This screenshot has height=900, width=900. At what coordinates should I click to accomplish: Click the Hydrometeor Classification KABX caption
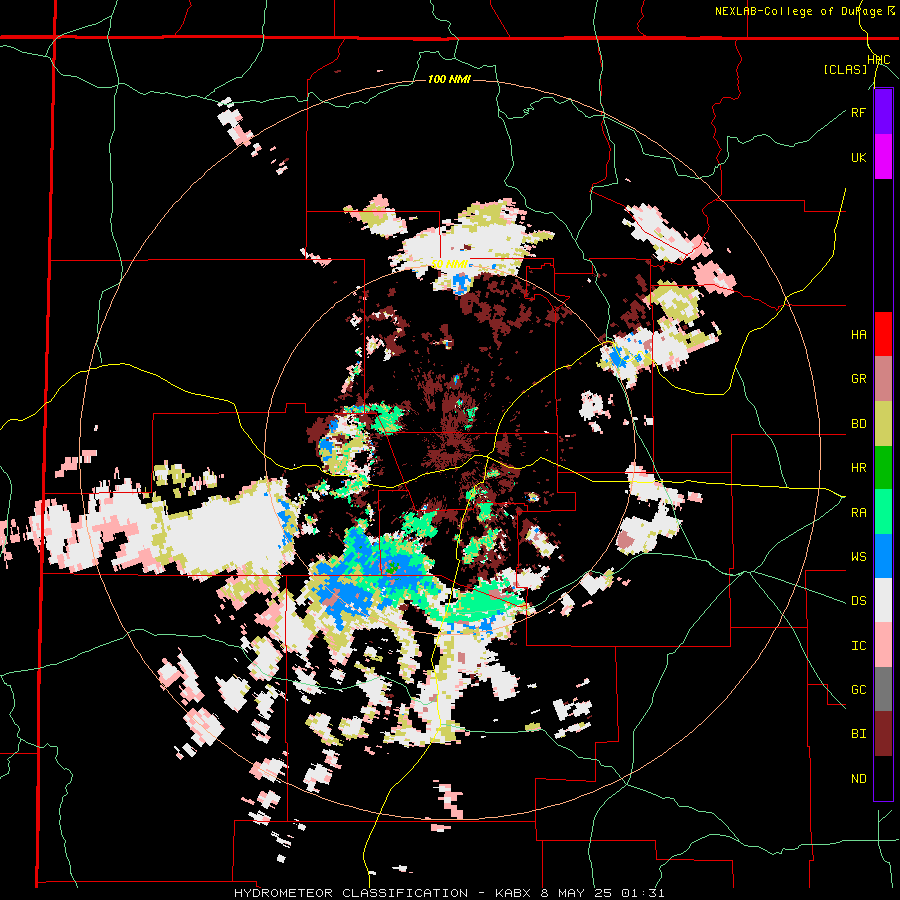click(x=449, y=893)
